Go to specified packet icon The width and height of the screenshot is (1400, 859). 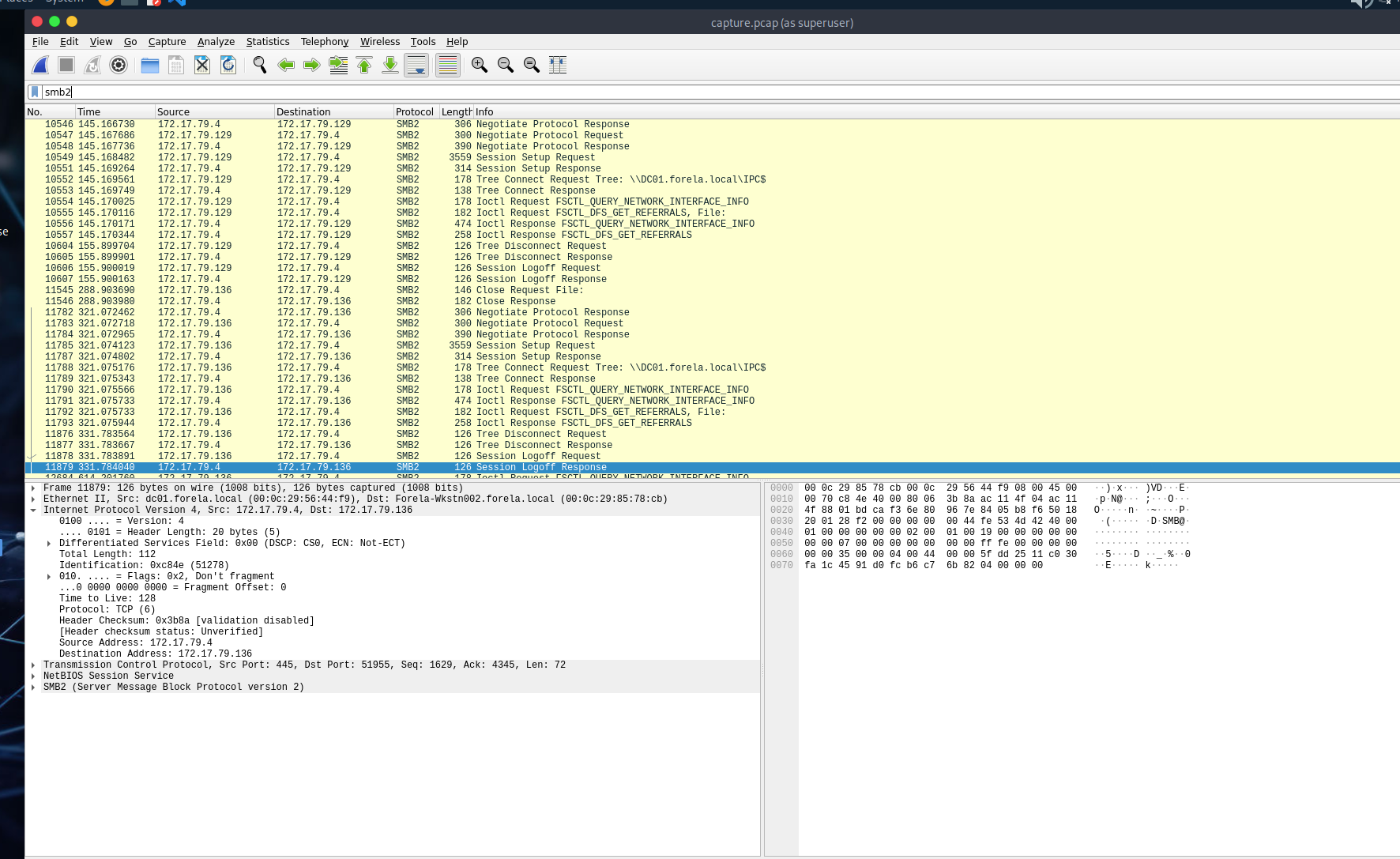[x=338, y=65]
